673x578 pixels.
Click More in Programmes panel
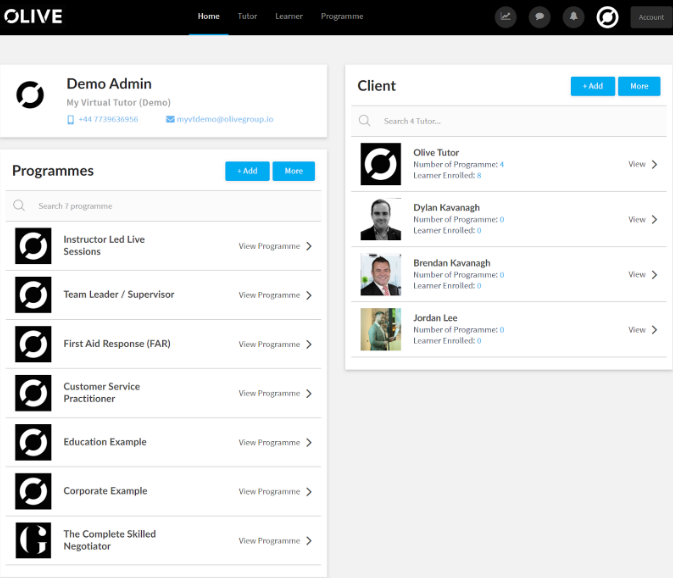click(294, 171)
